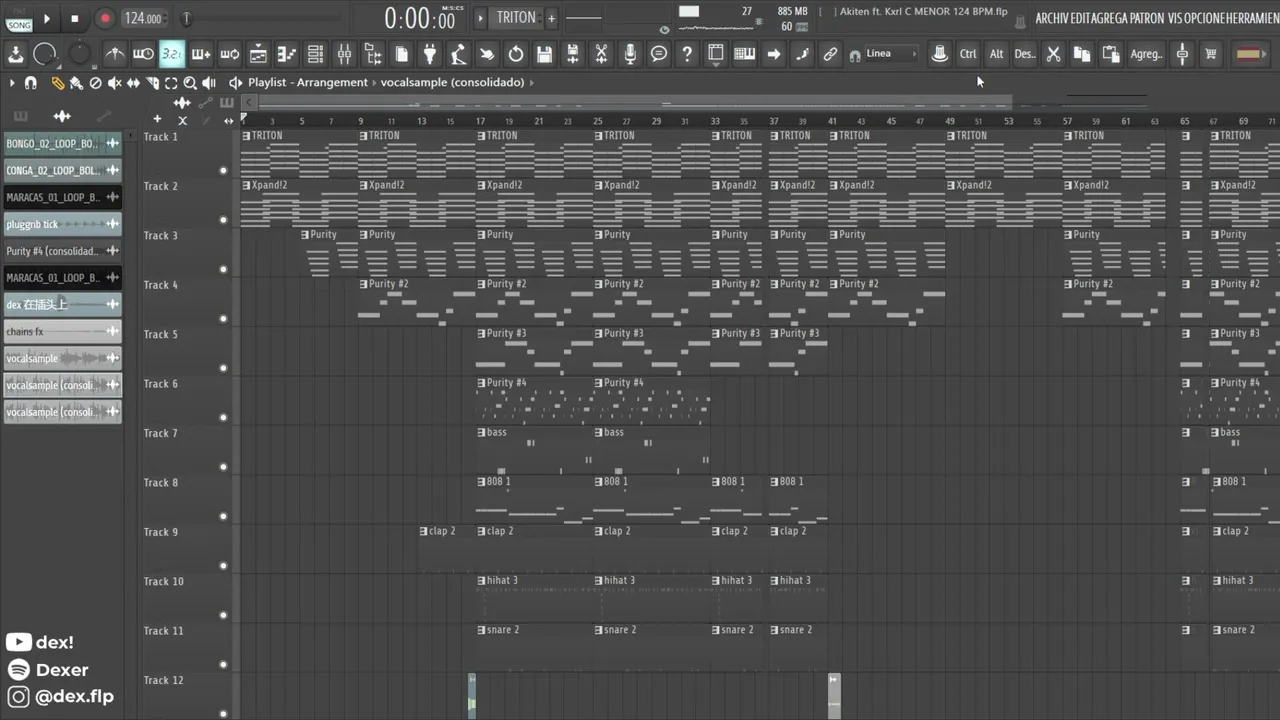Toggle the 3-2-1 countdown before recording
Screen dimensions: 1280x720
click(172, 54)
